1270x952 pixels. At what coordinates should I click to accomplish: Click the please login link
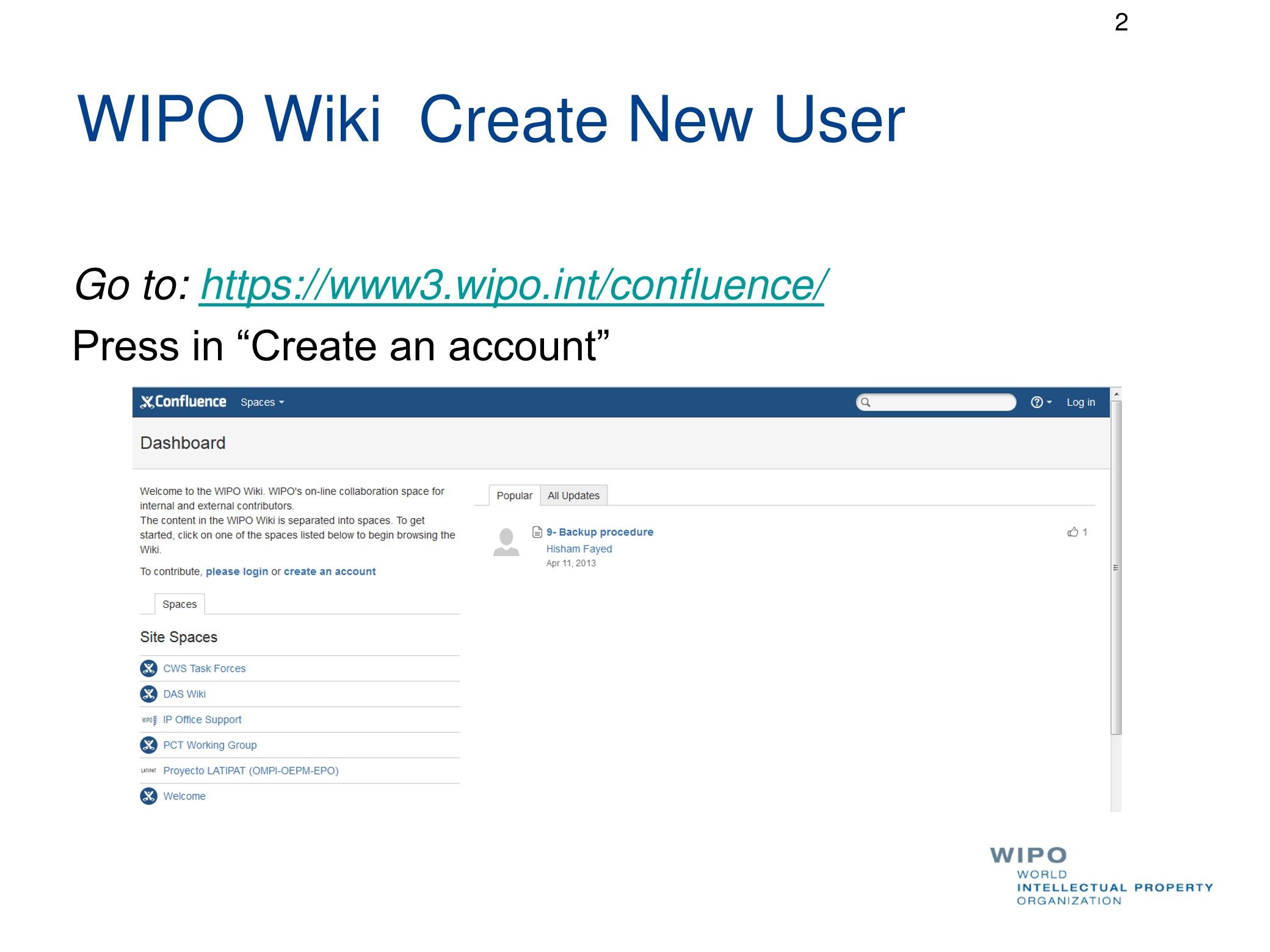(x=237, y=572)
